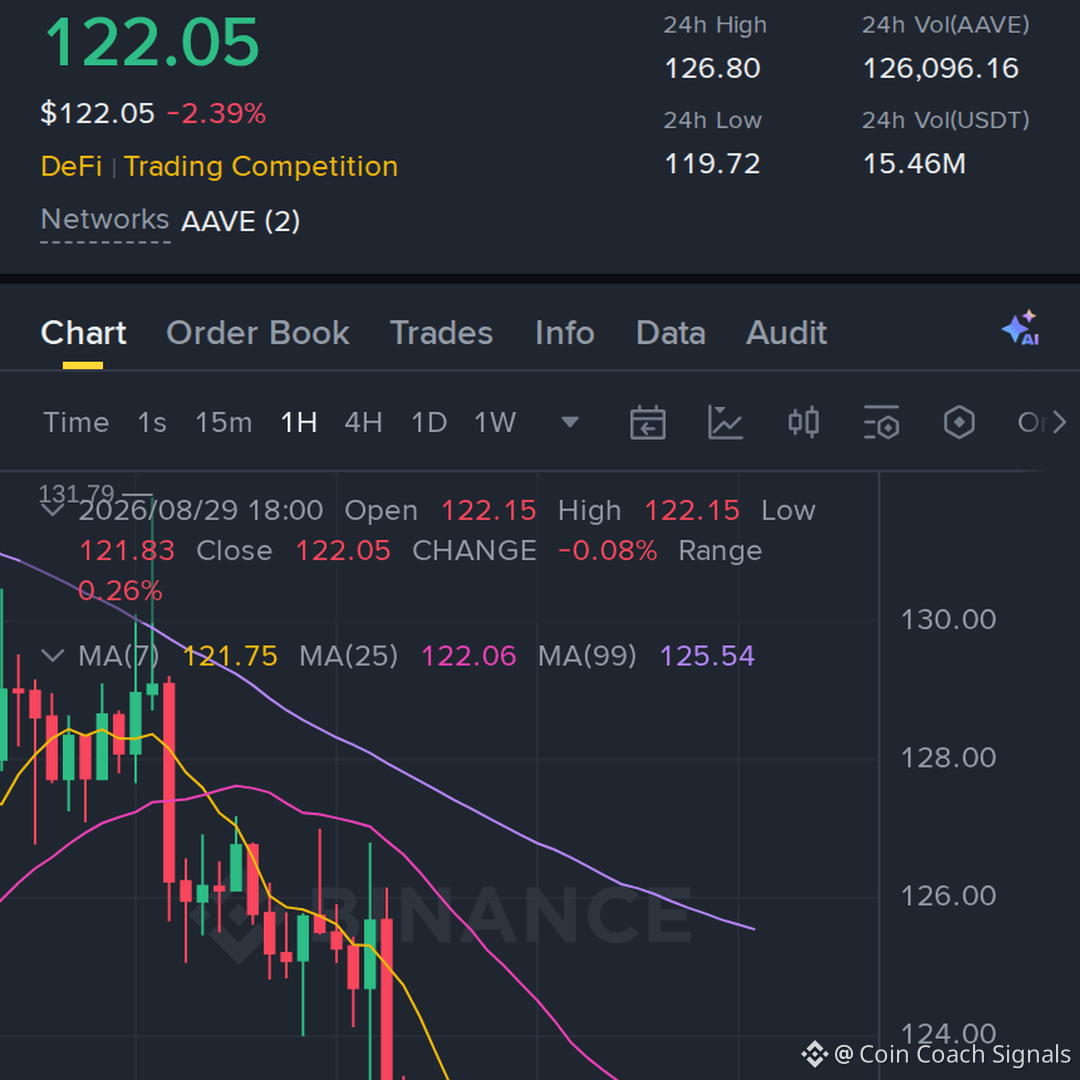Click the MA(7) value 121.75
Image resolution: width=1080 pixels, height=1080 pixels.
230,656
